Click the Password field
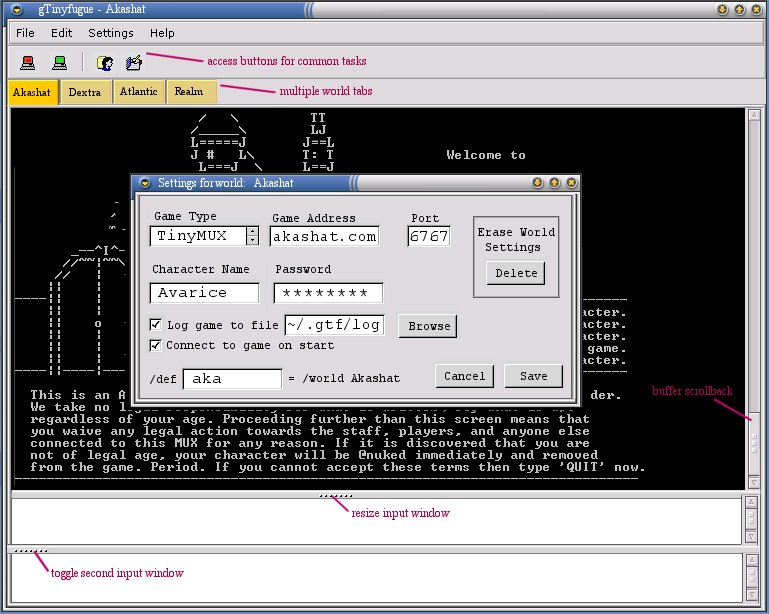 point(328,293)
